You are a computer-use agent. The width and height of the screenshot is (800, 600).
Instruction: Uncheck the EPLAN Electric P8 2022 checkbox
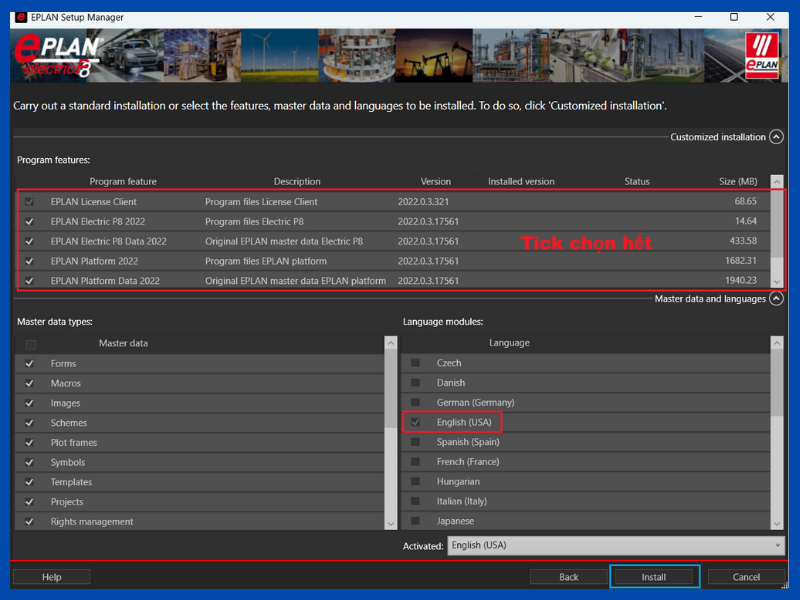[29, 221]
